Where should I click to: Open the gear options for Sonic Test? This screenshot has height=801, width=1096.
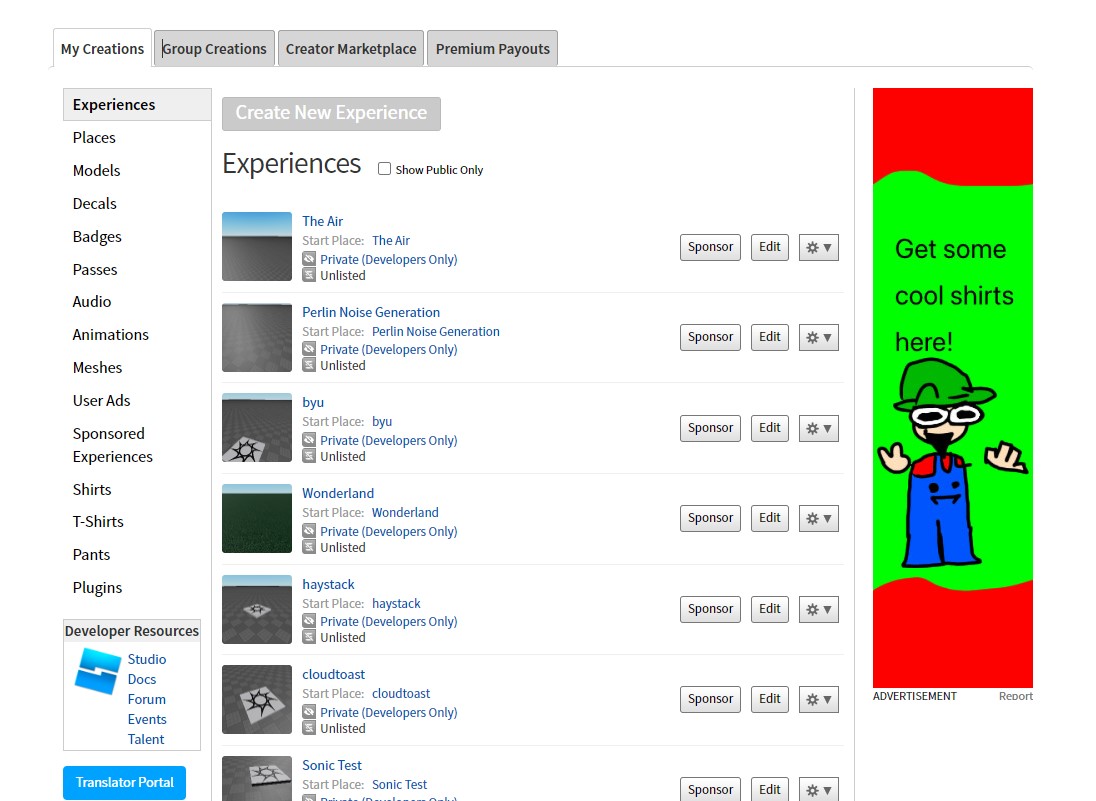[x=819, y=790]
